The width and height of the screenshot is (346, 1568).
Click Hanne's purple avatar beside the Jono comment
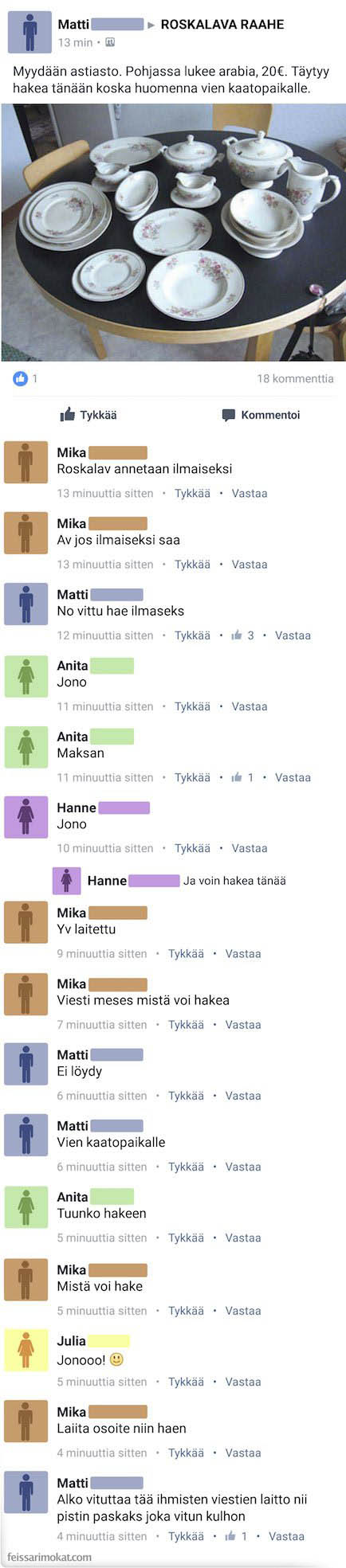tap(26, 817)
